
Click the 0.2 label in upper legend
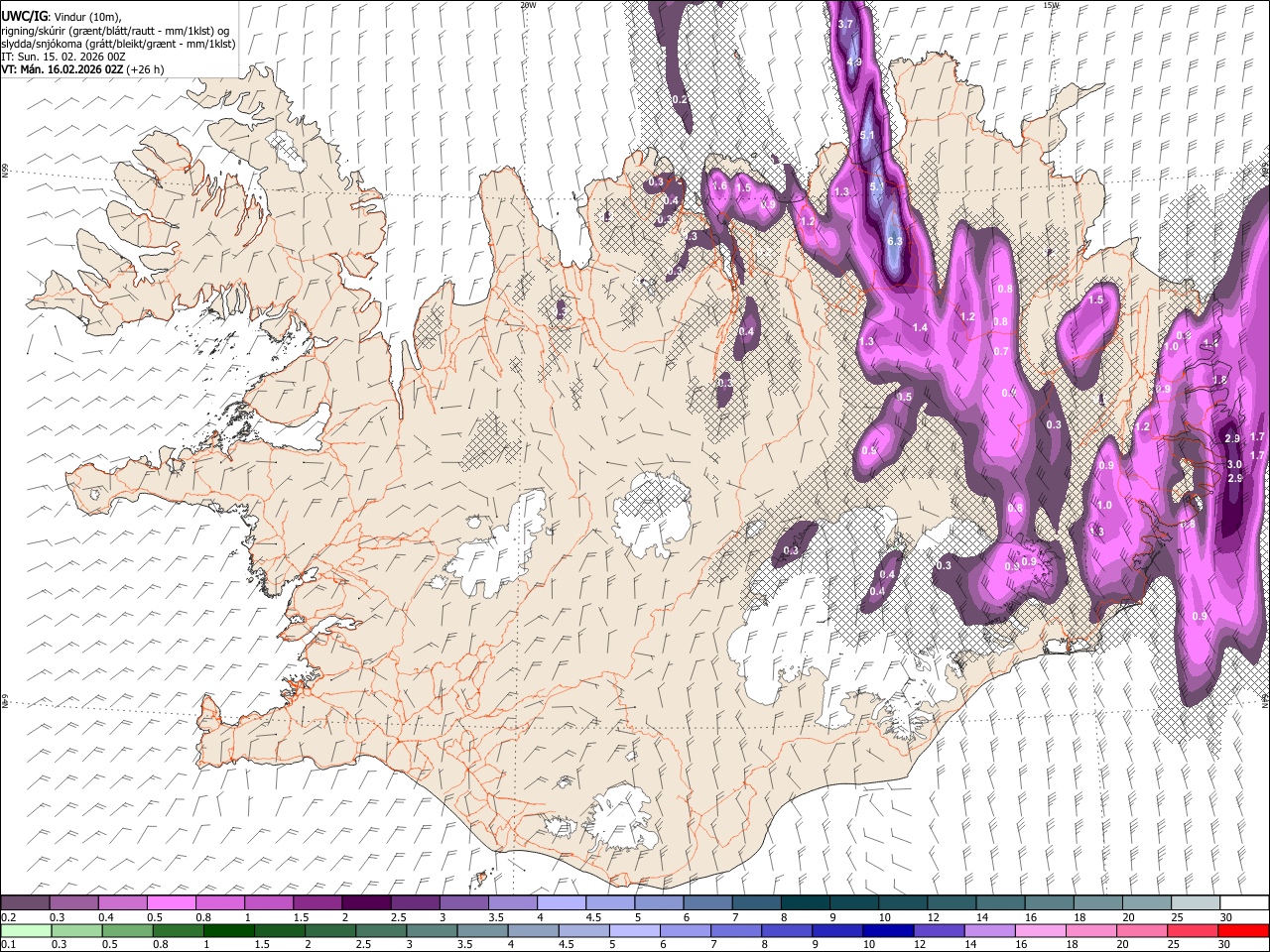pos(8,917)
